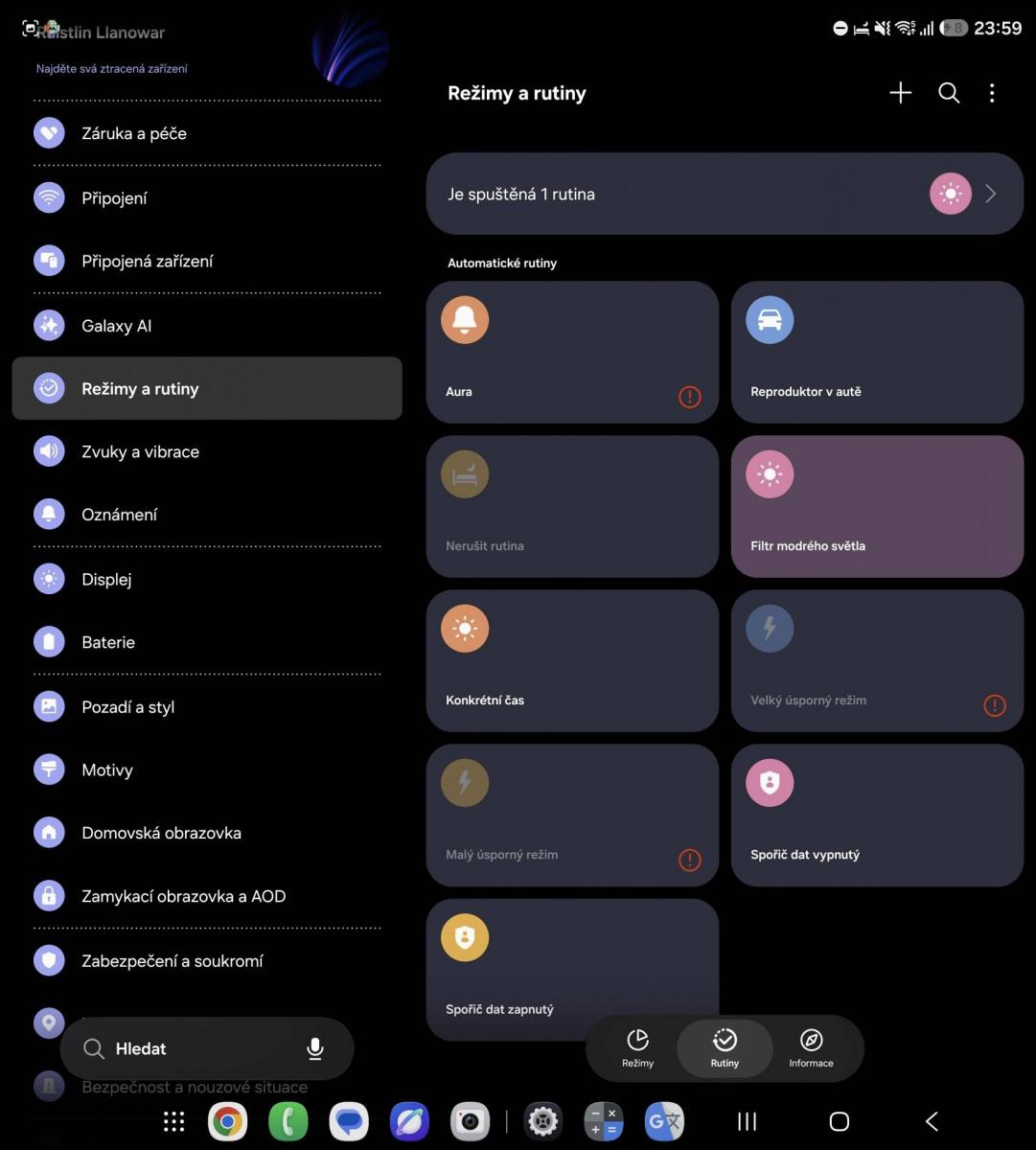This screenshot has width=1036, height=1150.
Task: Open Google Translate from the taskbar
Action: click(x=664, y=1121)
